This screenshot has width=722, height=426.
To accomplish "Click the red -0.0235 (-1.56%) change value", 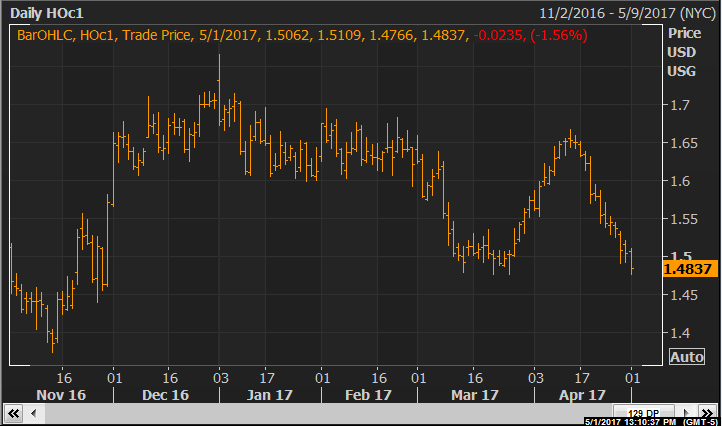I will 530,35.
